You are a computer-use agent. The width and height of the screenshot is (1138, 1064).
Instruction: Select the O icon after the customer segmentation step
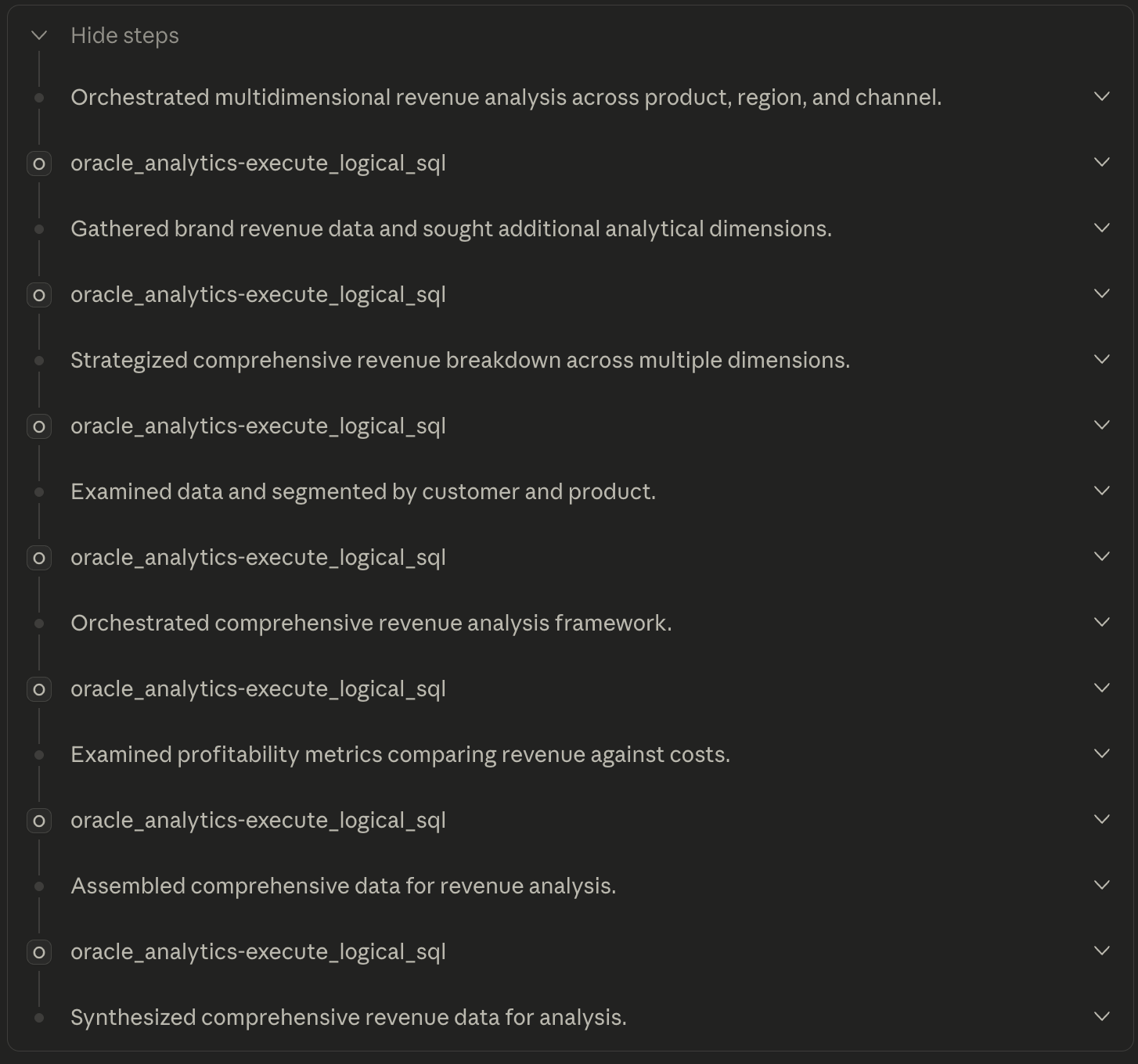pyautogui.click(x=38, y=558)
